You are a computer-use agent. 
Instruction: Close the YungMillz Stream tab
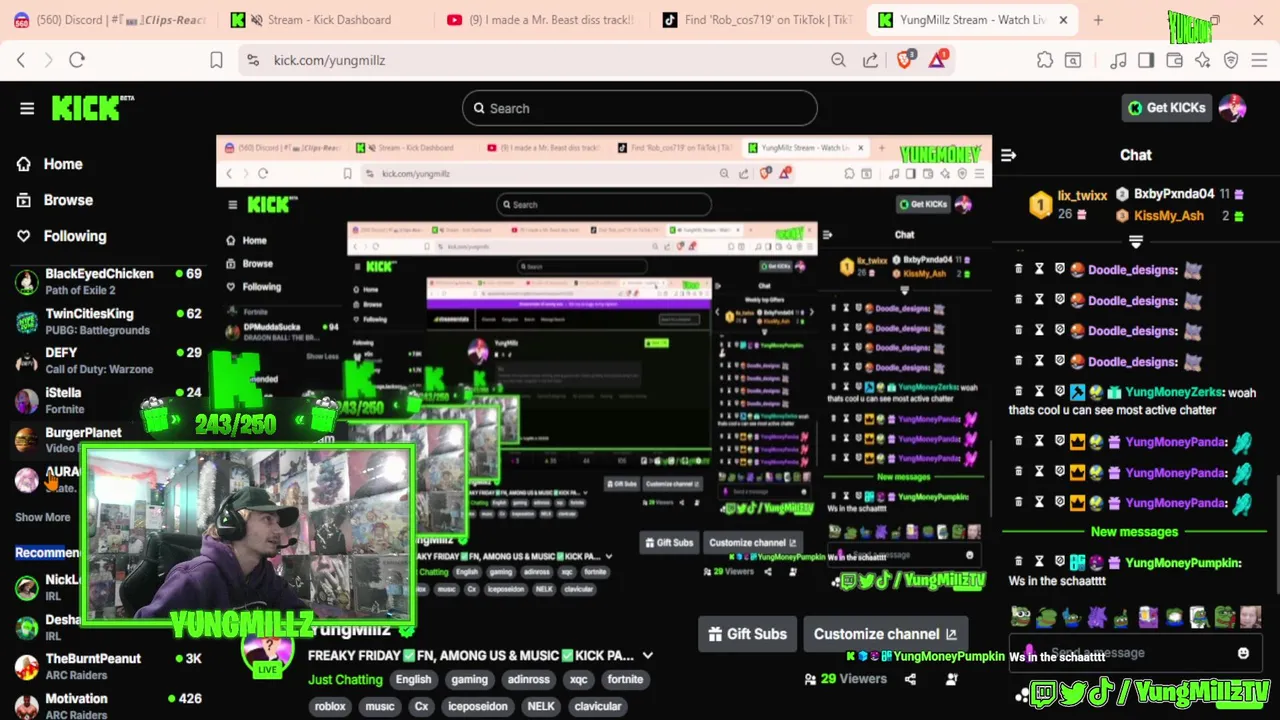tap(1063, 20)
